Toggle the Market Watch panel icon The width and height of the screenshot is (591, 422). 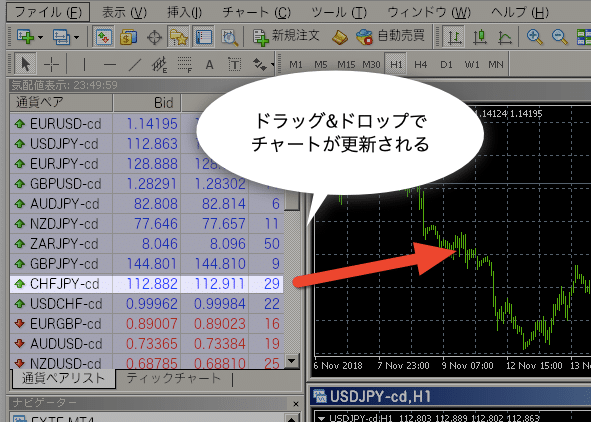coord(103,37)
